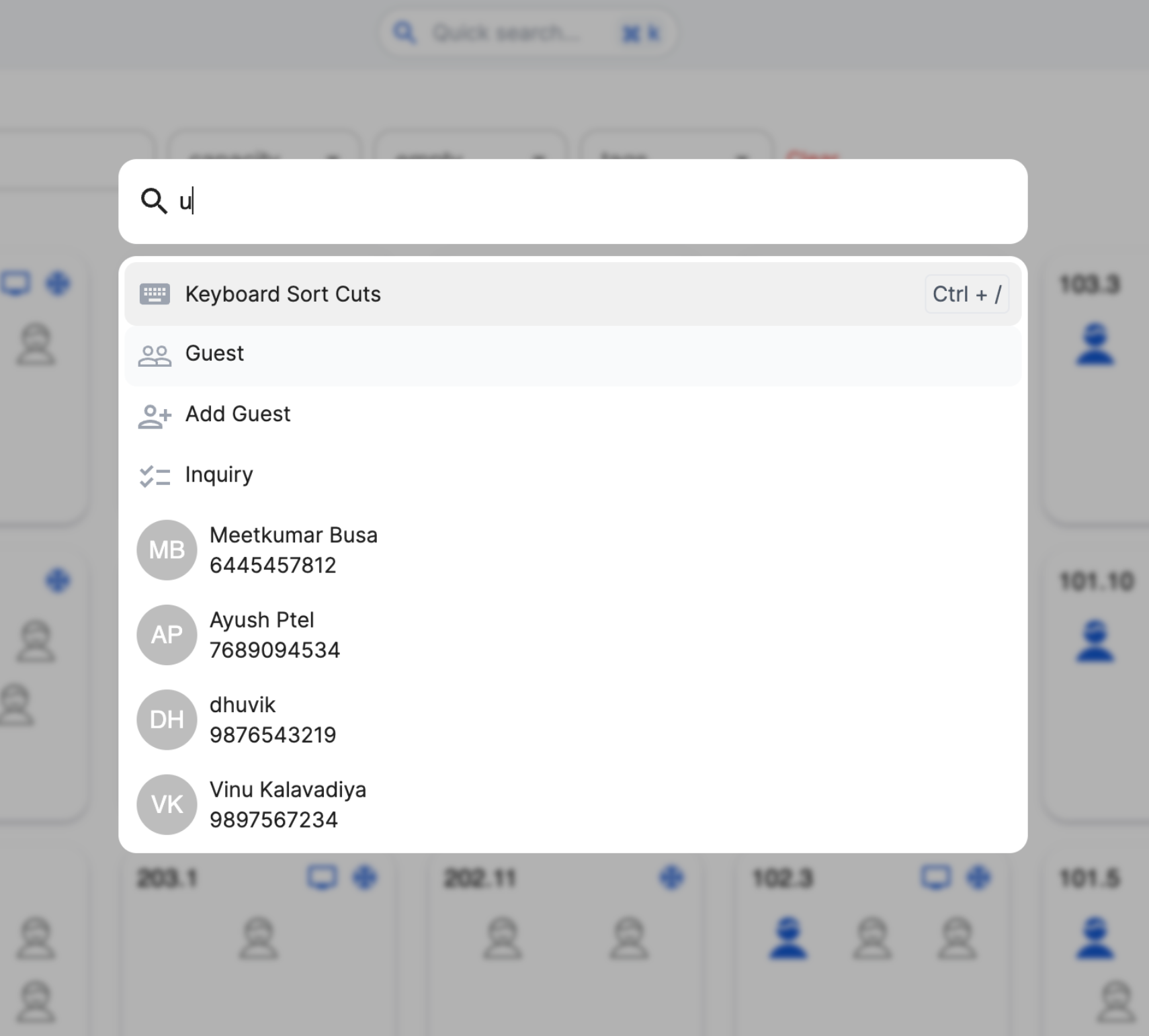This screenshot has width=1149, height=1036.
Task: Open the Ayush Ptel search result
Action: 275,634
